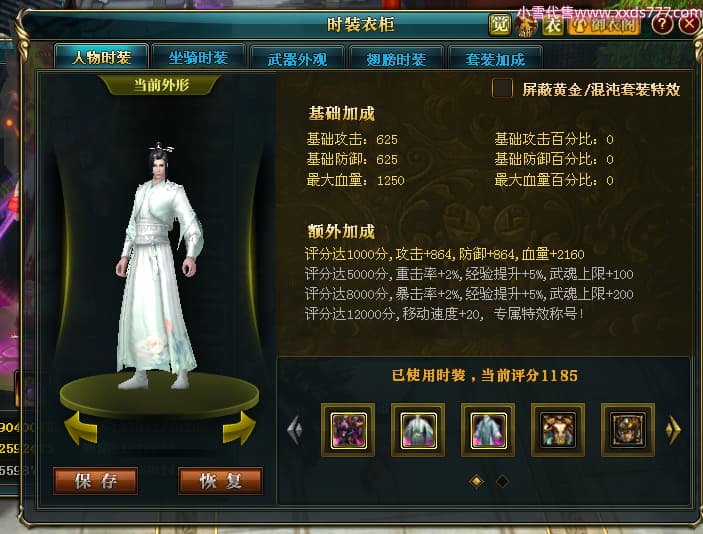Open the 御衣阁 orange button
This screenshot has height=534, width=703.
coord(604,25)
